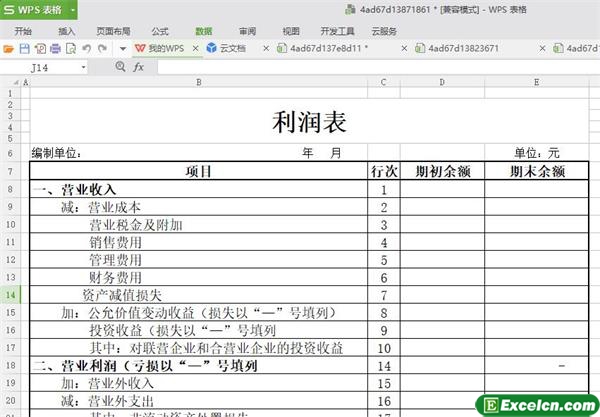Select column D header
Viewport: 600px width, 417px height.
tap(442, 82)
